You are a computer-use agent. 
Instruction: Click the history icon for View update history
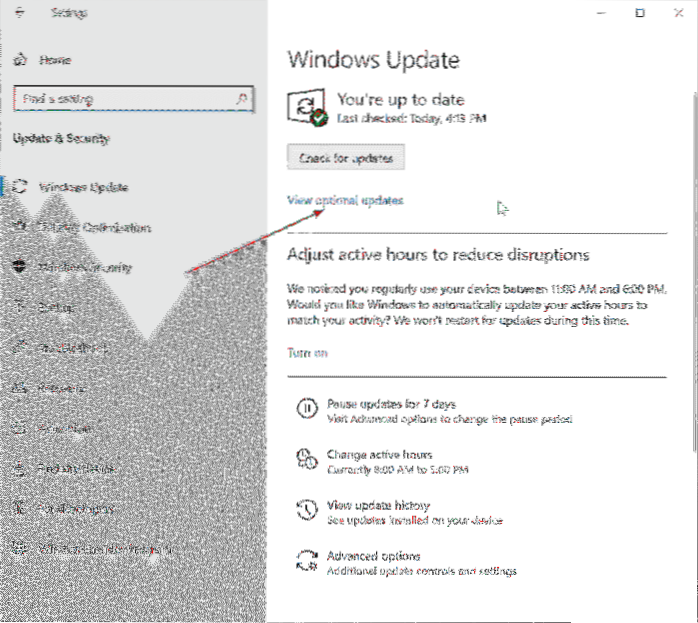pos(307,510)
